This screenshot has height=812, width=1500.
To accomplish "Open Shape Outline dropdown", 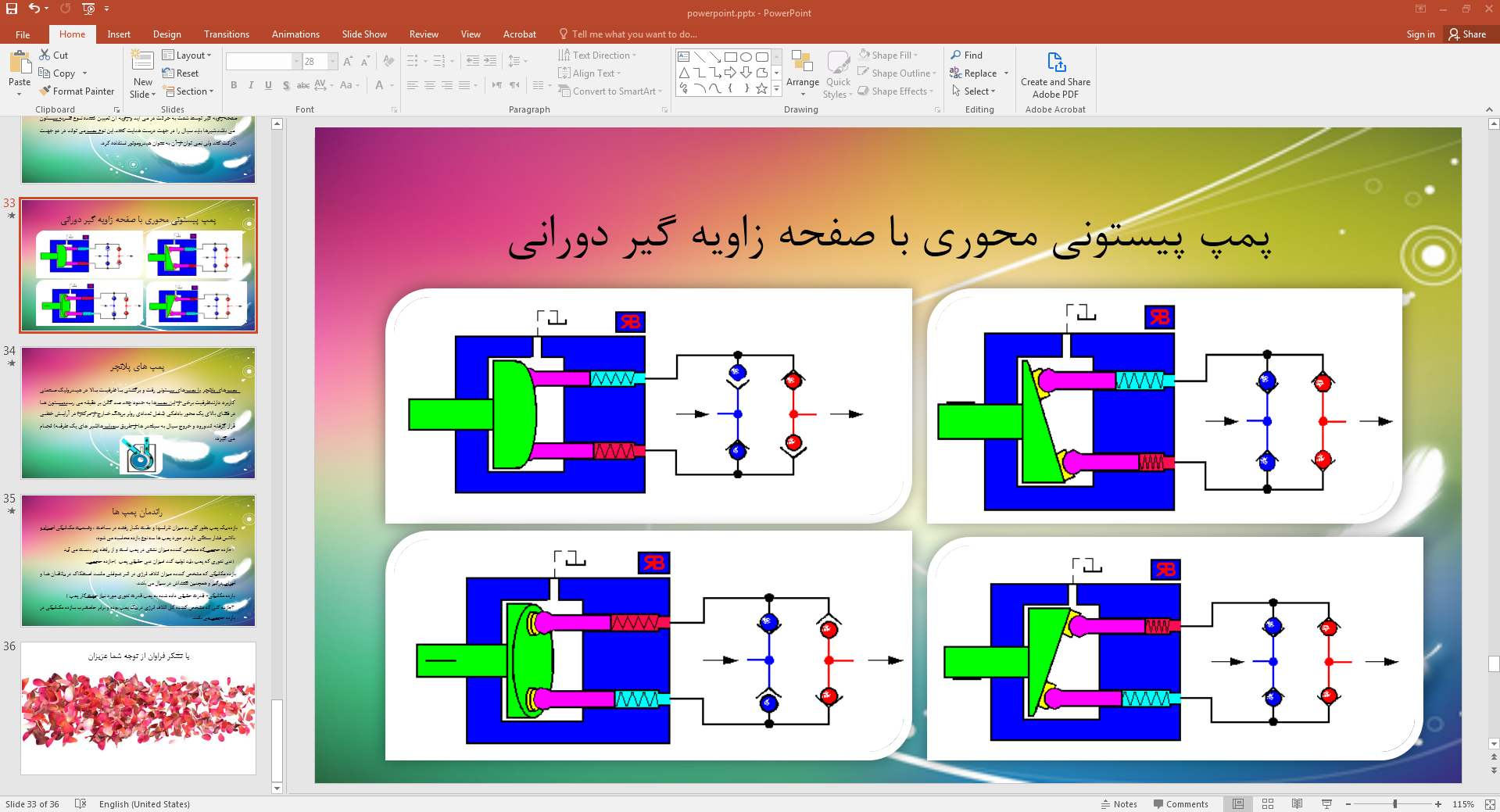I will point(897,73).
